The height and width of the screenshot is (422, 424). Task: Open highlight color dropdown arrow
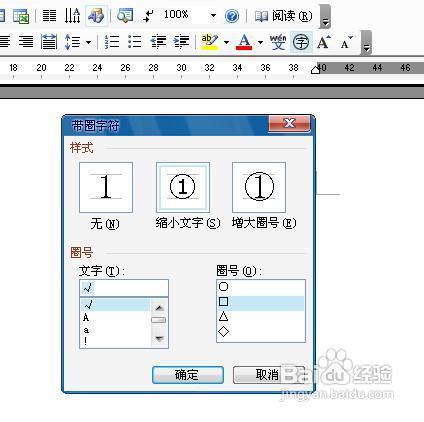227,42
